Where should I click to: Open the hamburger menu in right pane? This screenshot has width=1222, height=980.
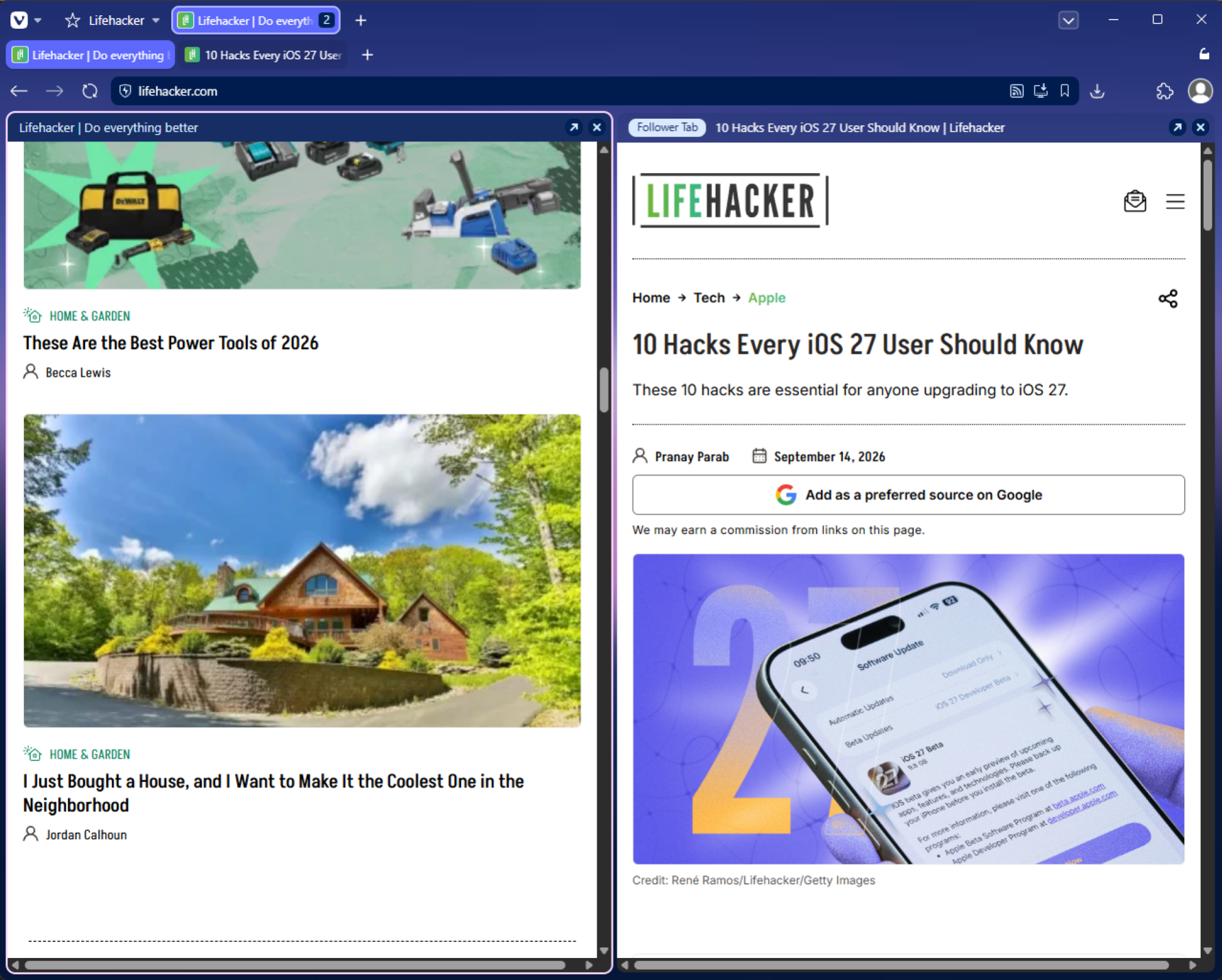(x=1174, y=201)
